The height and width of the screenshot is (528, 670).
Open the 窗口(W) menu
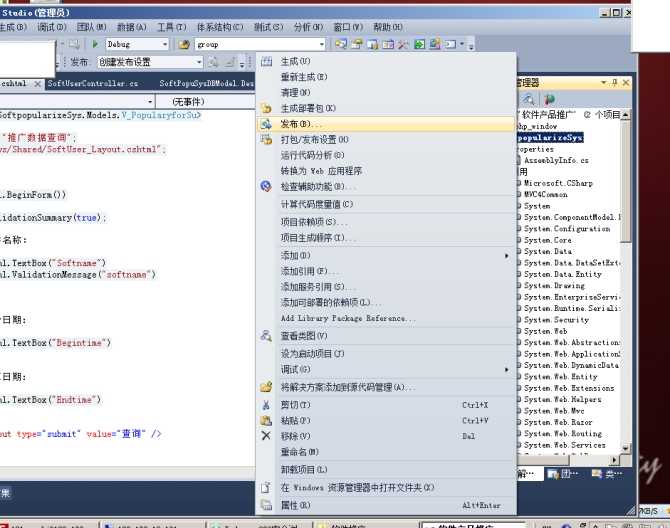coord(348,27)
